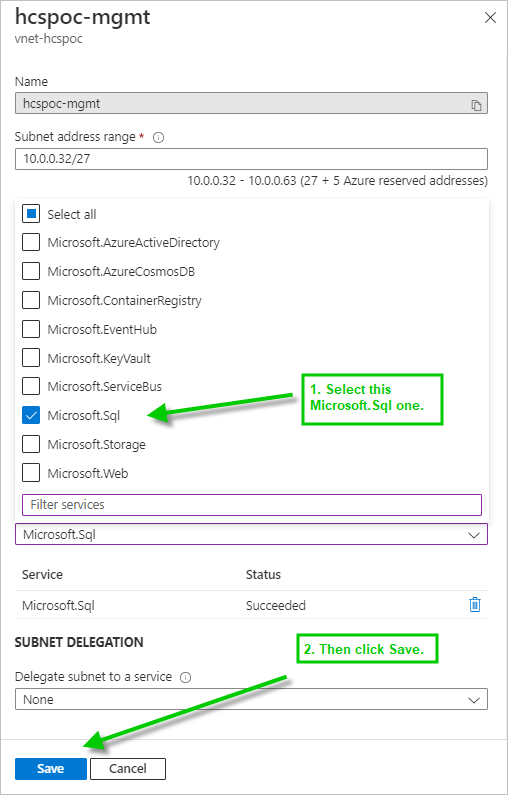508x795 pixels.
Task: Check Microsoft.Web service
Action: click(31, 474)
